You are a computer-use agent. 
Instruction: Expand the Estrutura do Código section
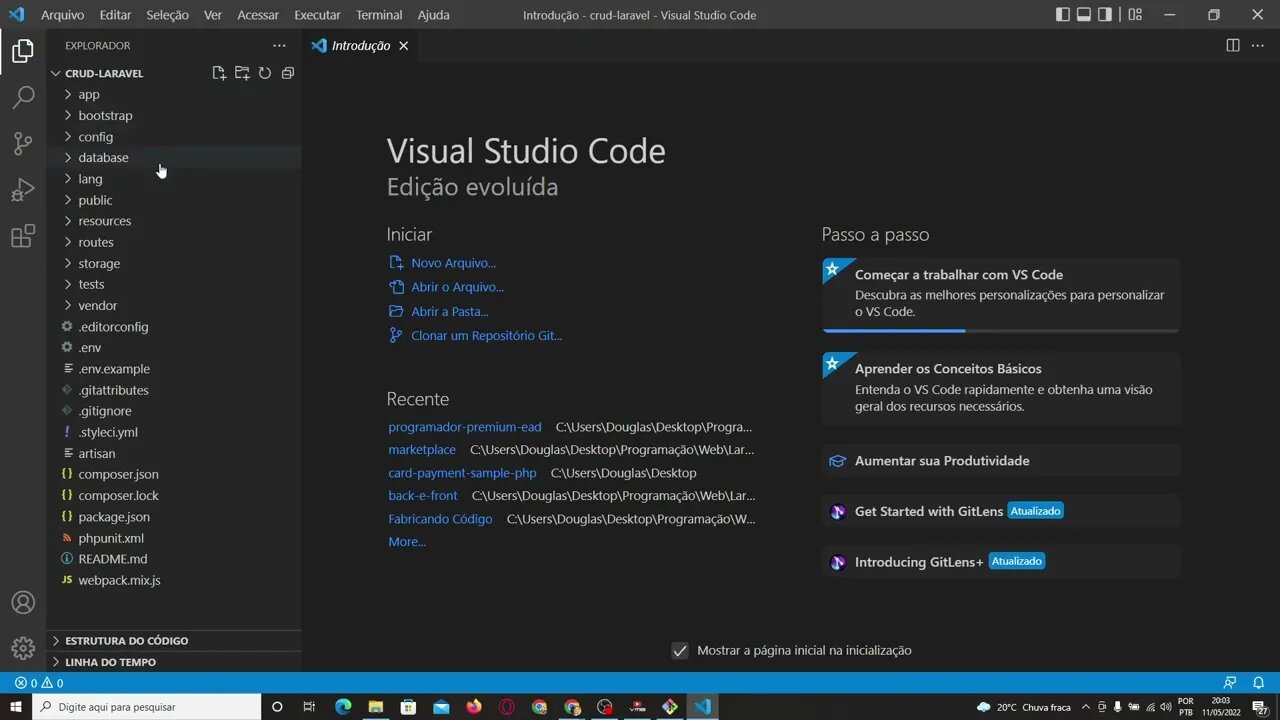174,641
